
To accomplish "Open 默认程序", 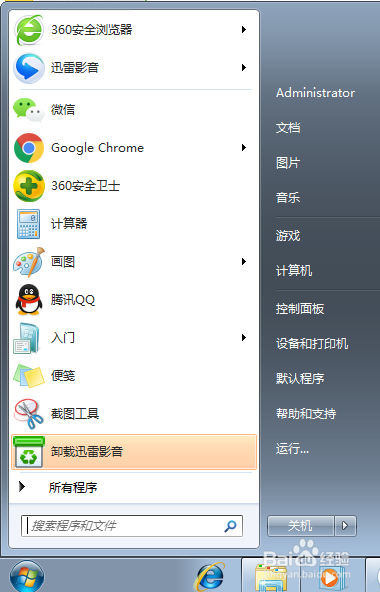I will tap(300, 378).
